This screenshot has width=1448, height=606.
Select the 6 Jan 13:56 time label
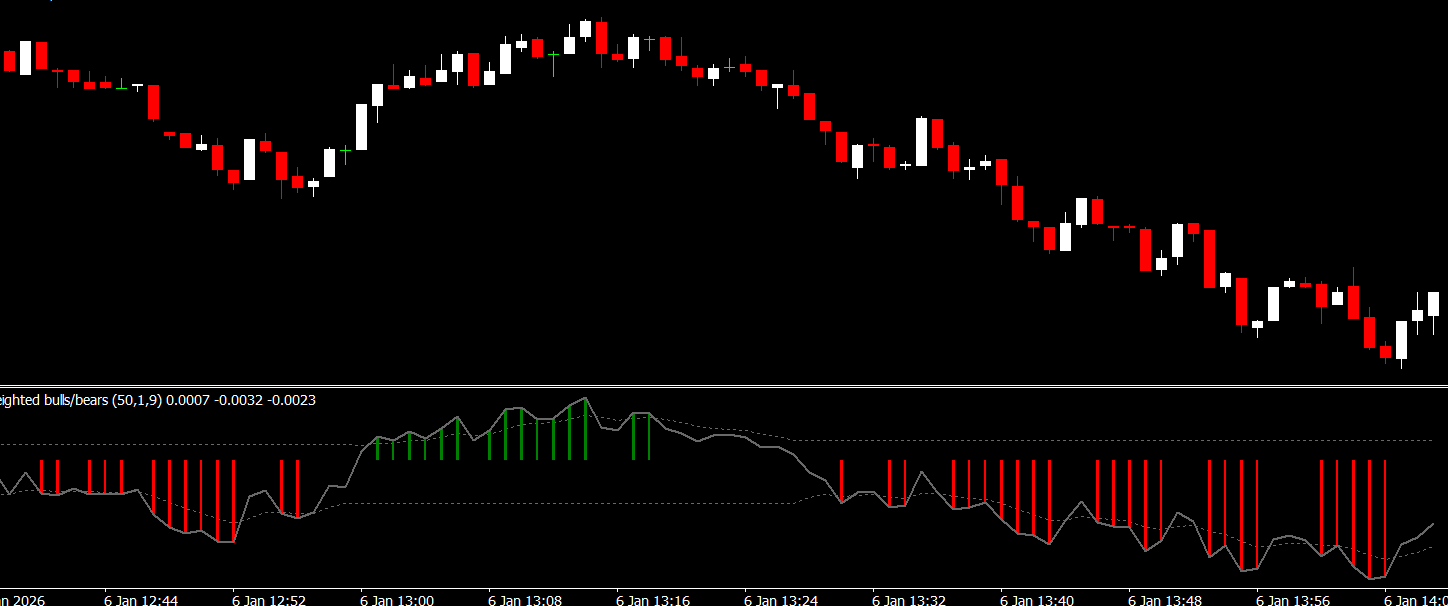click(x=1293, y=600)
